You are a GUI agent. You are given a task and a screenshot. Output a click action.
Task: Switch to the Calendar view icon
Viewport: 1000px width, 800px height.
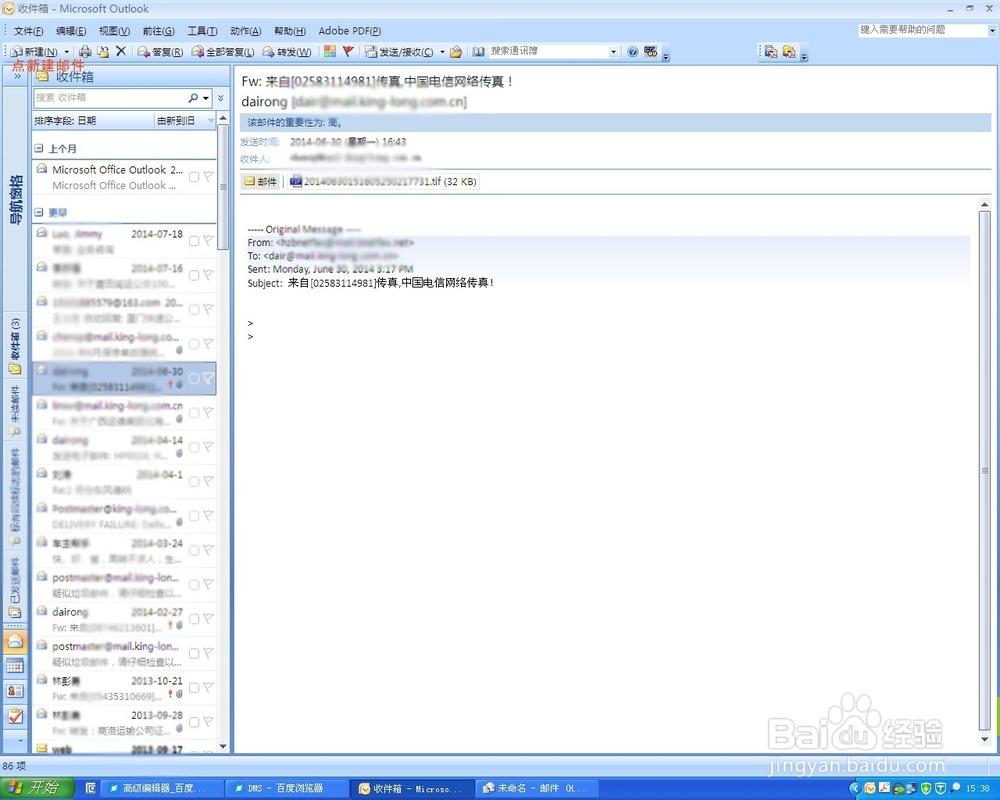point(15,667)
